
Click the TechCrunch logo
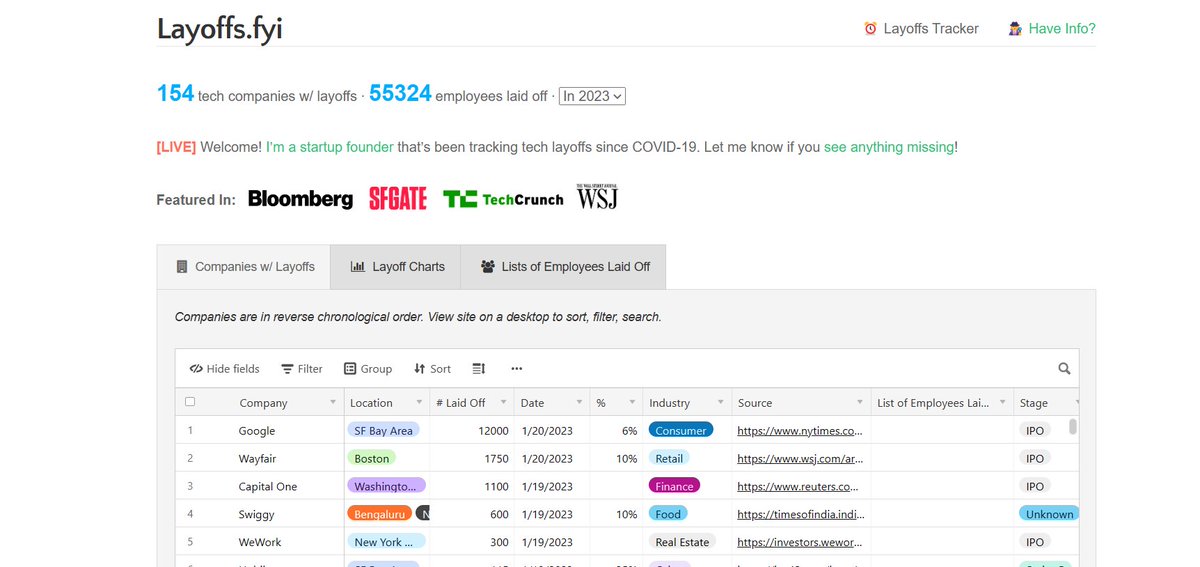(x=503, y=199)
